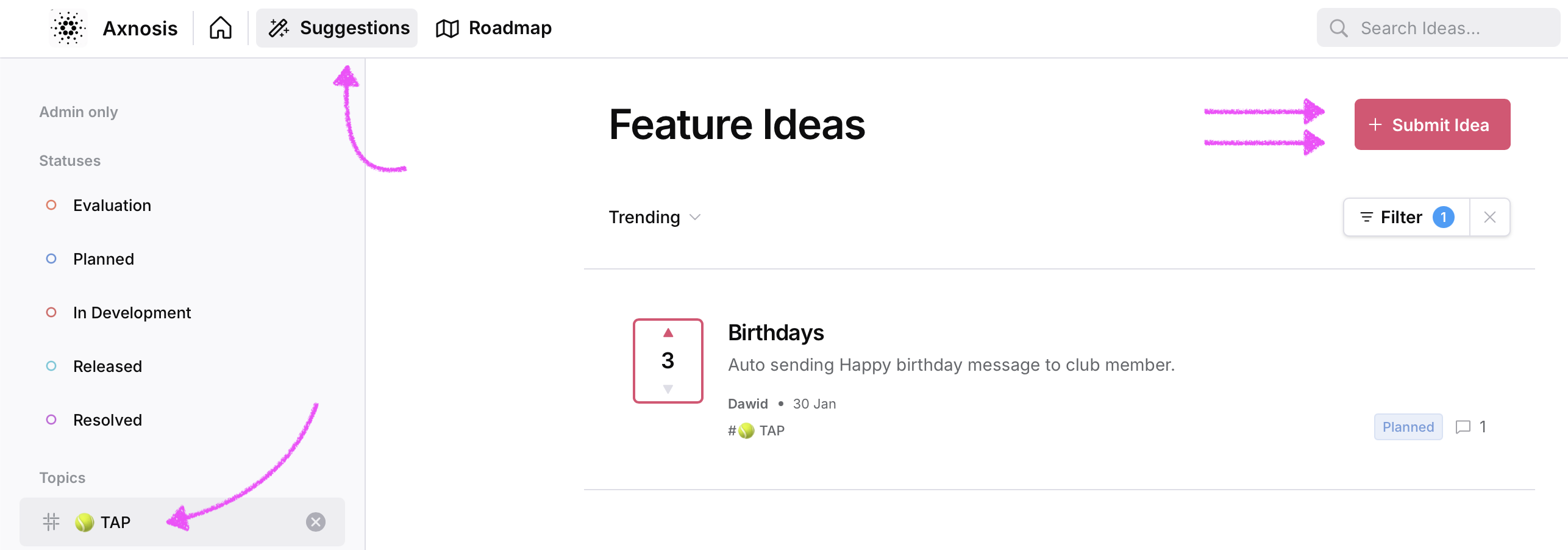Upvote the Birthdays idea
Screen dimensions: 1568x550
pyautogui.click(x=668, y=333)
